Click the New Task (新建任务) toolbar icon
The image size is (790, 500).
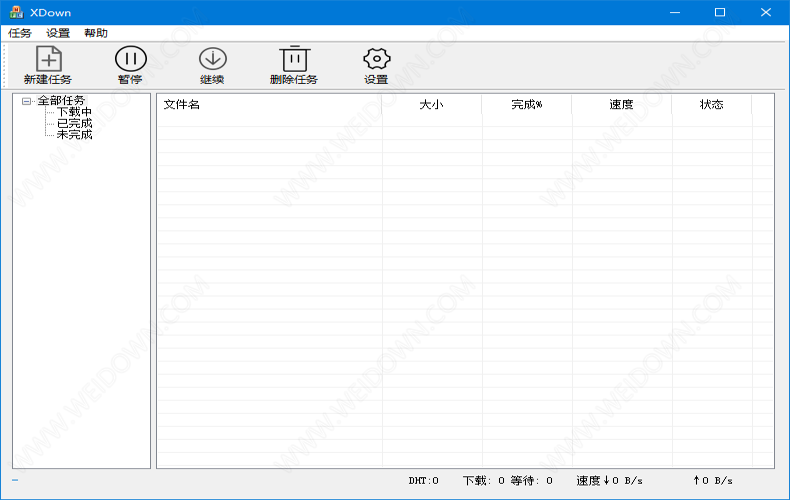[x=48, y=59]
